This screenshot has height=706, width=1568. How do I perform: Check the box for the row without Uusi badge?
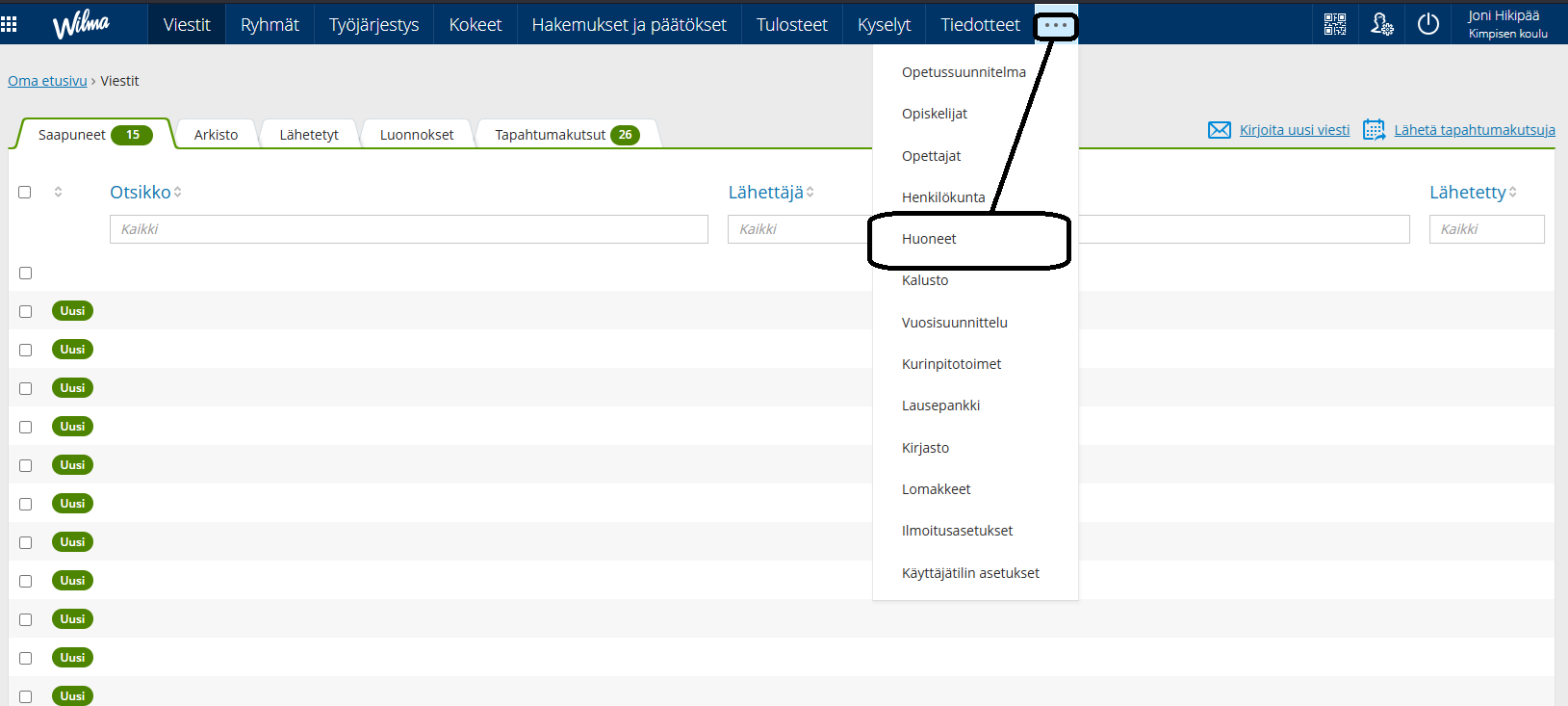[x=26, y=274]
